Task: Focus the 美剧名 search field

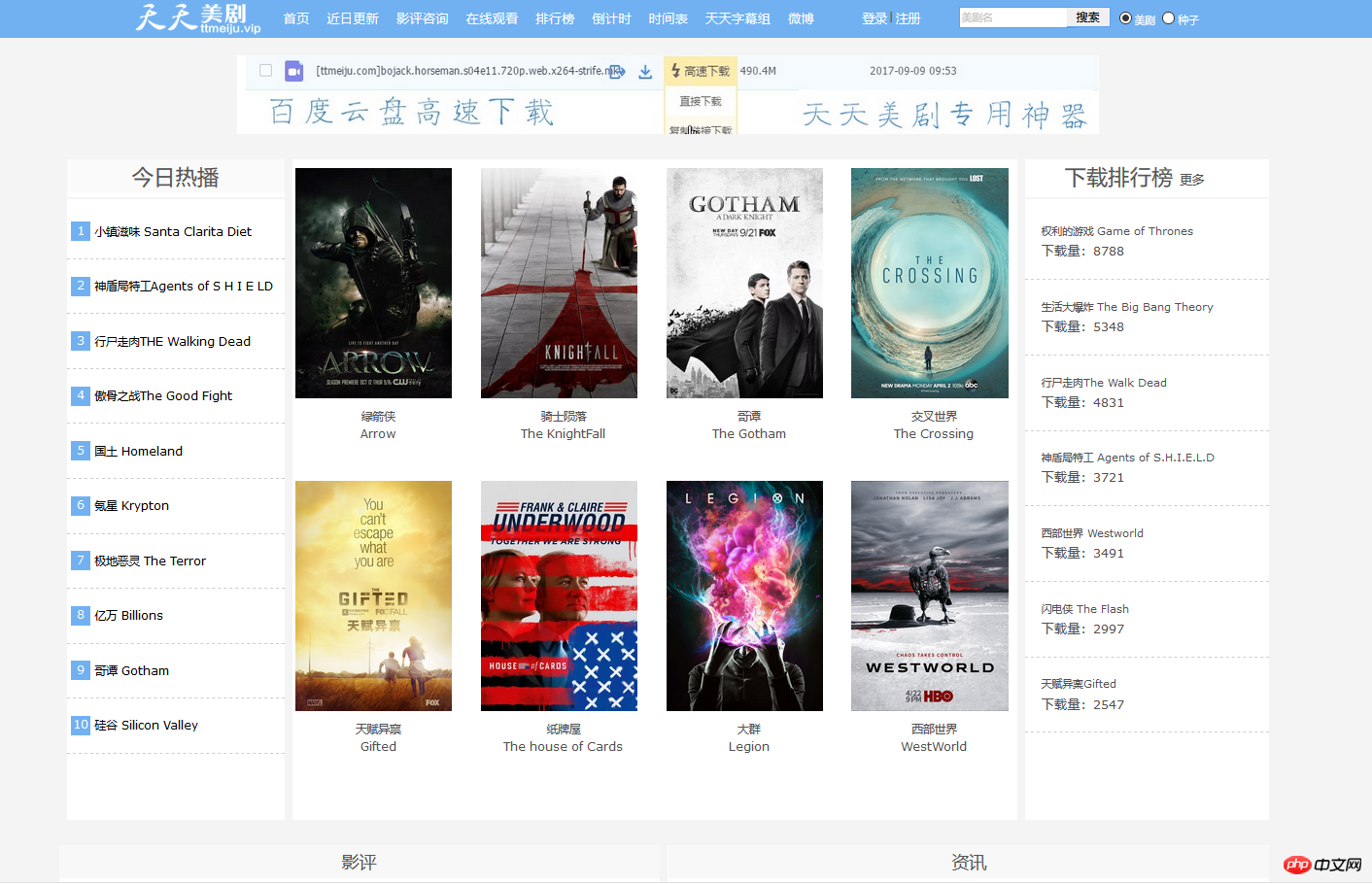Action: click(1012, 17)
